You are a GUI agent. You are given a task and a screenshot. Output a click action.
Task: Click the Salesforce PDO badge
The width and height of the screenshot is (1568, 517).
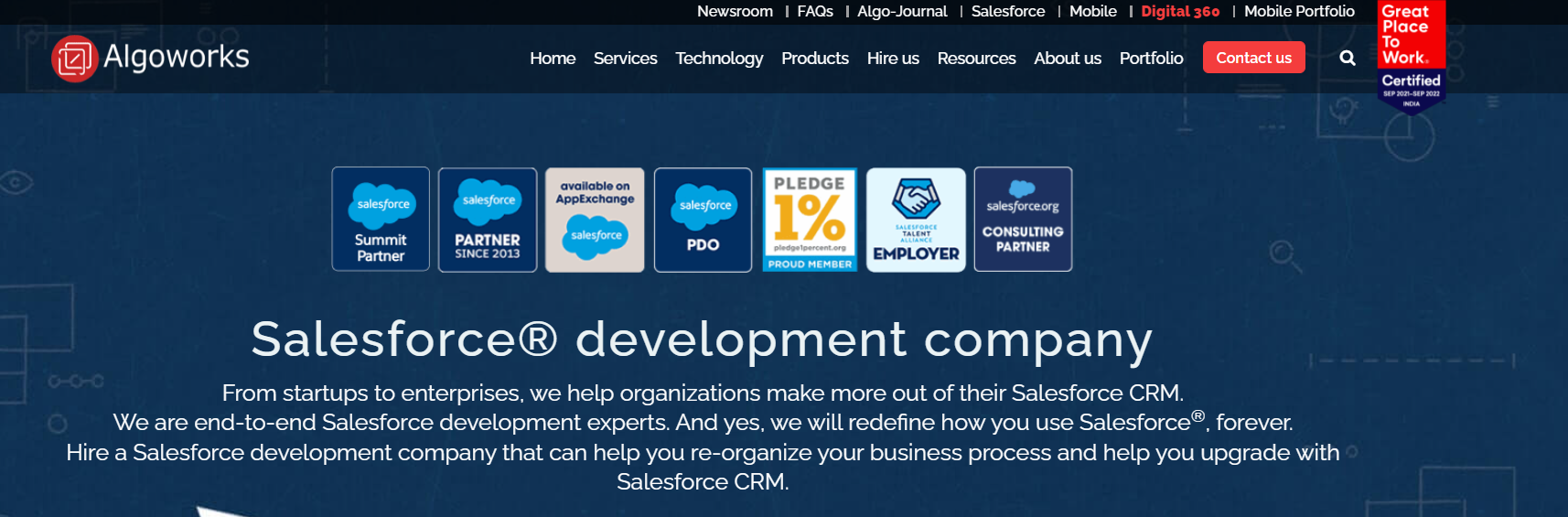[703, 220]
